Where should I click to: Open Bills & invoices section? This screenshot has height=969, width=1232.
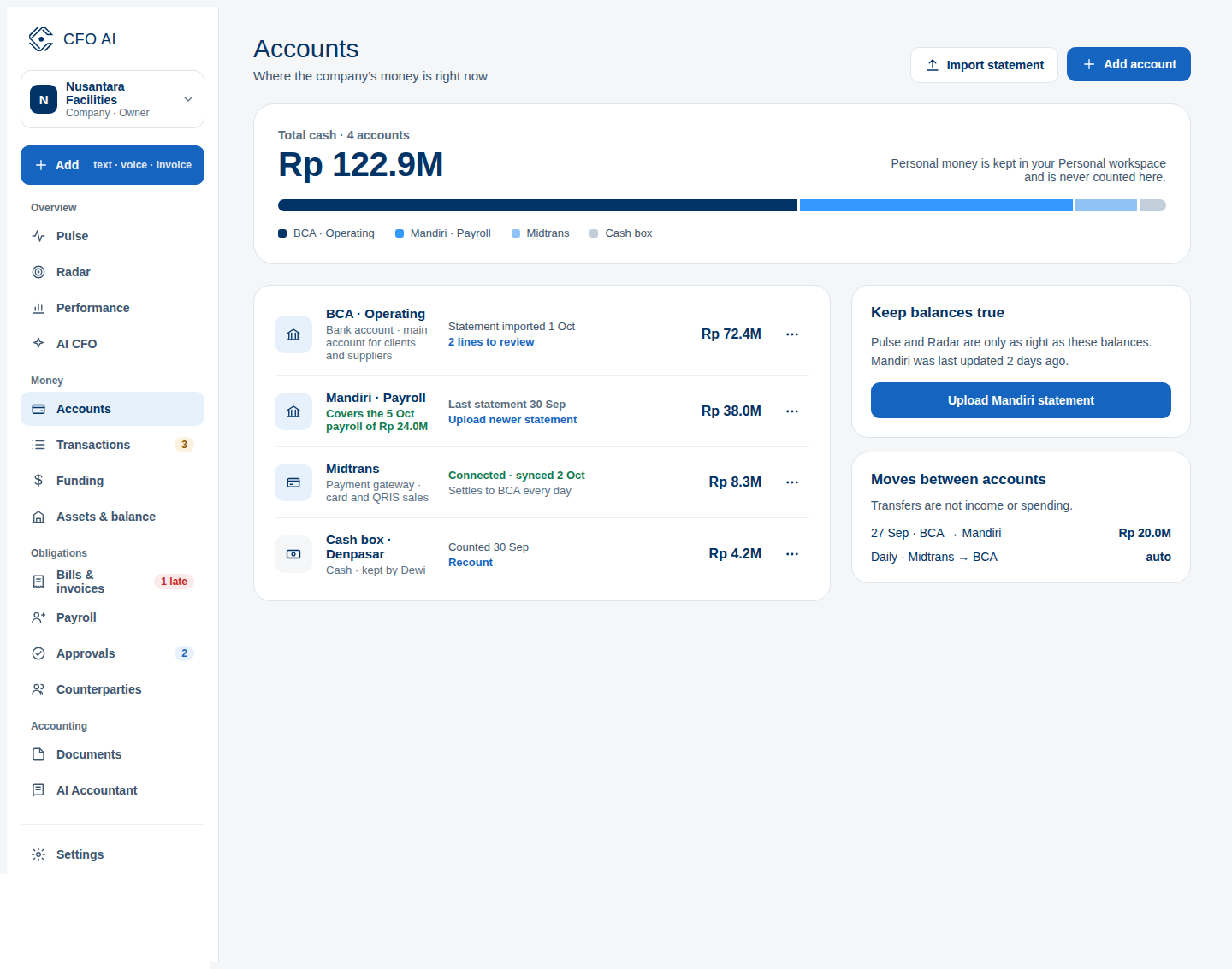click(x=112, y=582)
